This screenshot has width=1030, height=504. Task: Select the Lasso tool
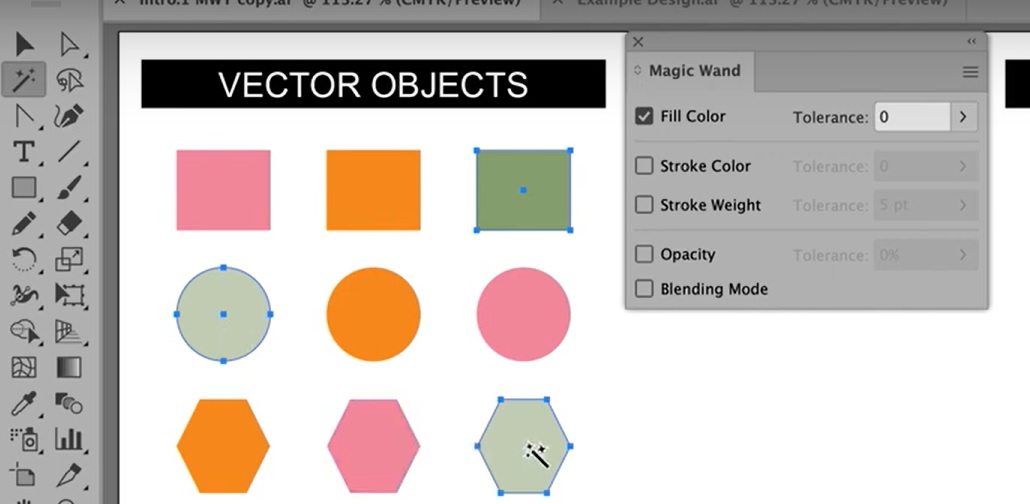tap(69, 81)
